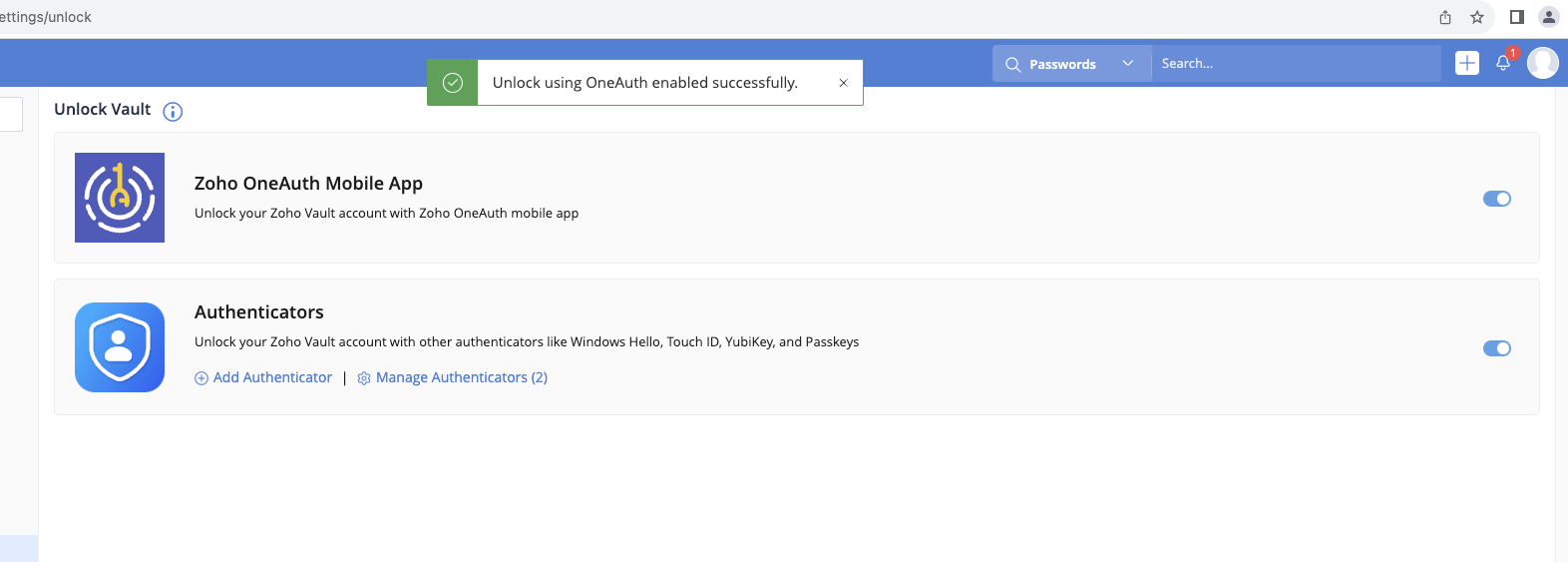The width and height of the screenshot is (1568, 562).
Task: Click the Passwords dropdown chevron arrow
Action: (1128, 64)
